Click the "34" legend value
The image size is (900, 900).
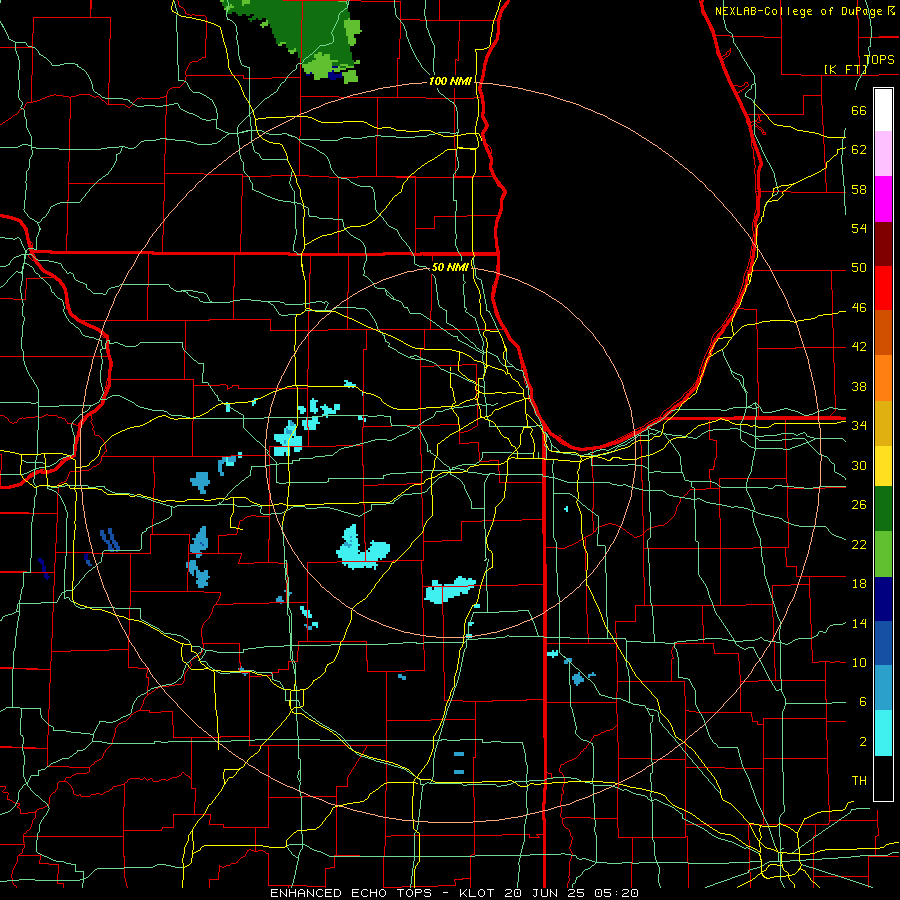point(859,426)
